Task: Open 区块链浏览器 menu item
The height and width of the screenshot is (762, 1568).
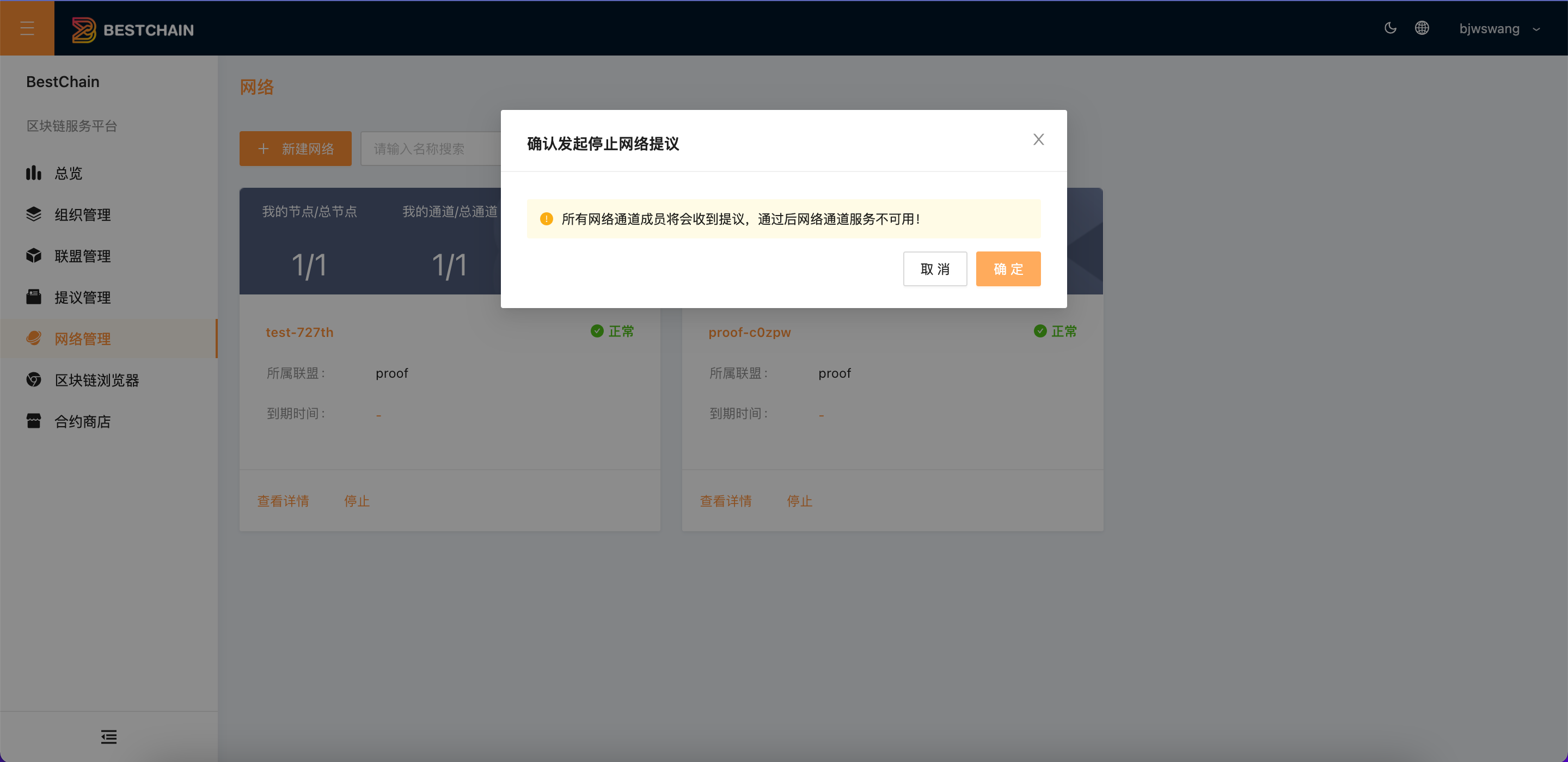Action: [109, 380]
